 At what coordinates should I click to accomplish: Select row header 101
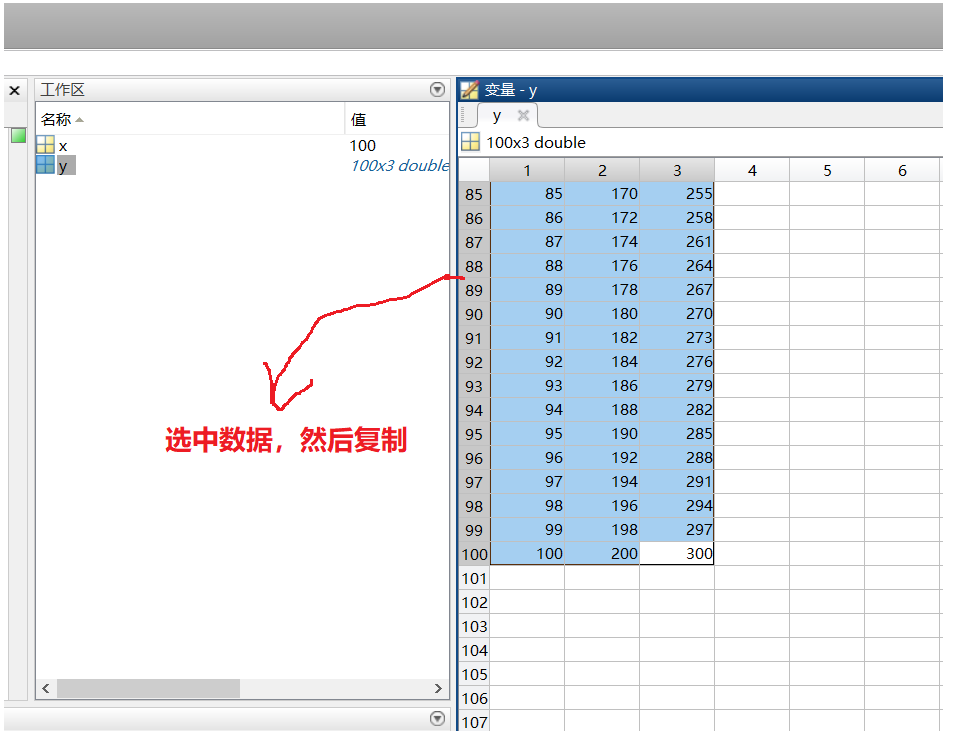coord(474,578)
